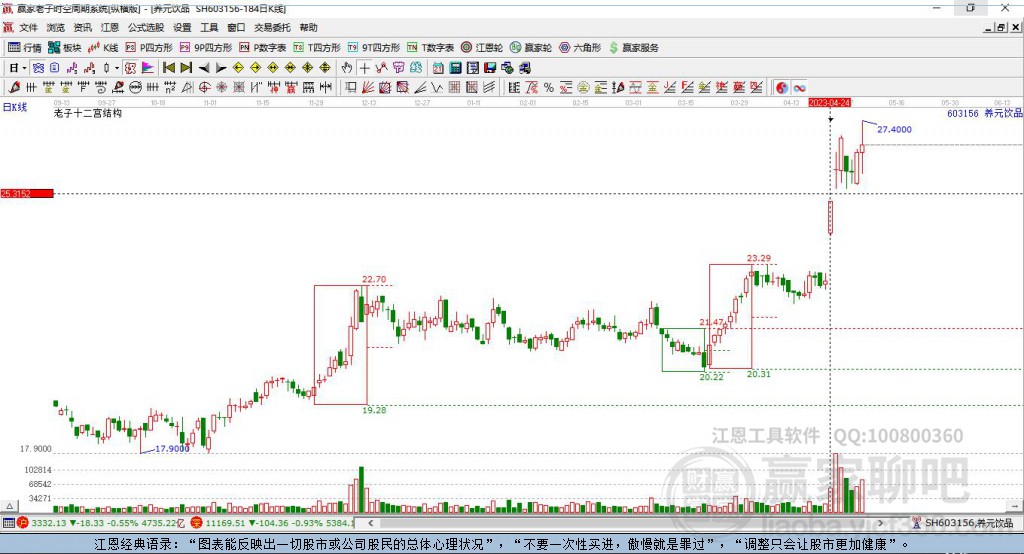Open the calendar date icon
This screenshot has height=554, width=1024.
point(438,68)
